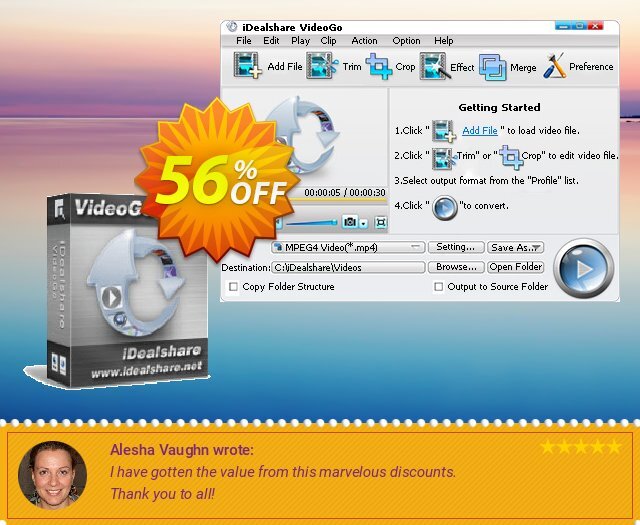640x525 pixels.
Task: Click the iDealshare VideoGo title bar icon
Action: (x=232, y=27)
